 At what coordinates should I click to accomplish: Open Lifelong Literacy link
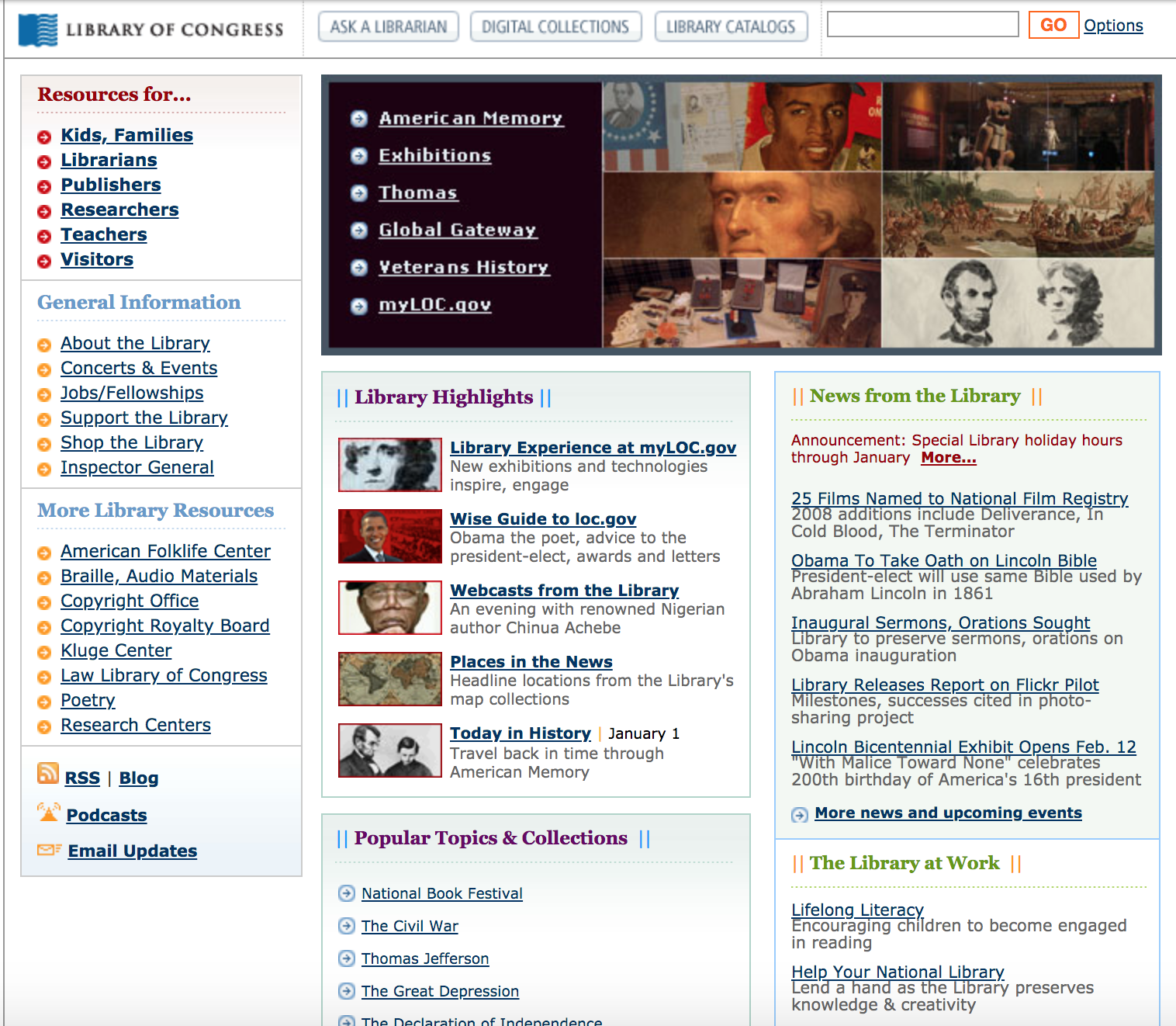click(857, 910)
